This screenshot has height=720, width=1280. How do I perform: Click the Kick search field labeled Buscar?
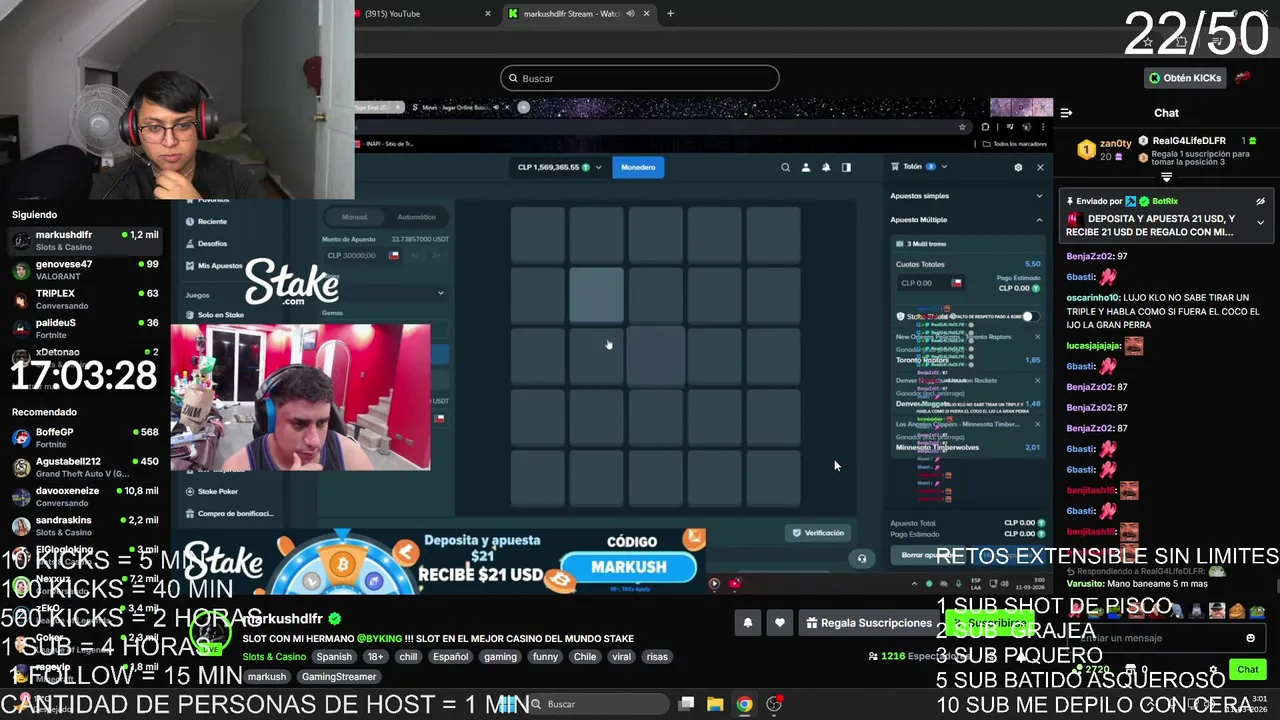pos(640,78)
